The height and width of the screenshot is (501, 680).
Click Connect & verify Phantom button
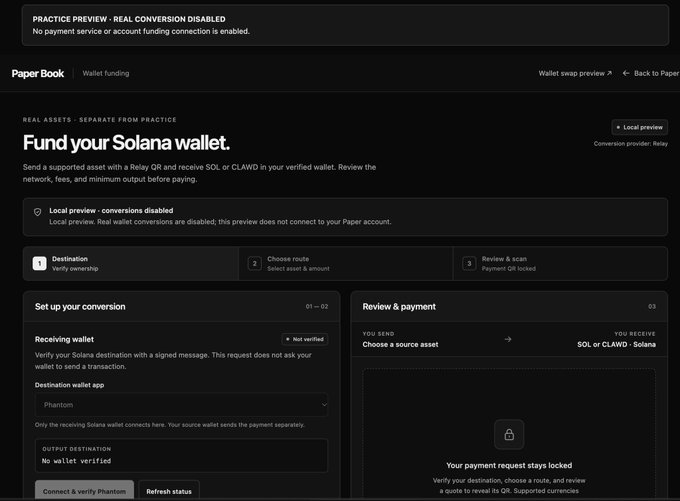(x=85, y=491)
